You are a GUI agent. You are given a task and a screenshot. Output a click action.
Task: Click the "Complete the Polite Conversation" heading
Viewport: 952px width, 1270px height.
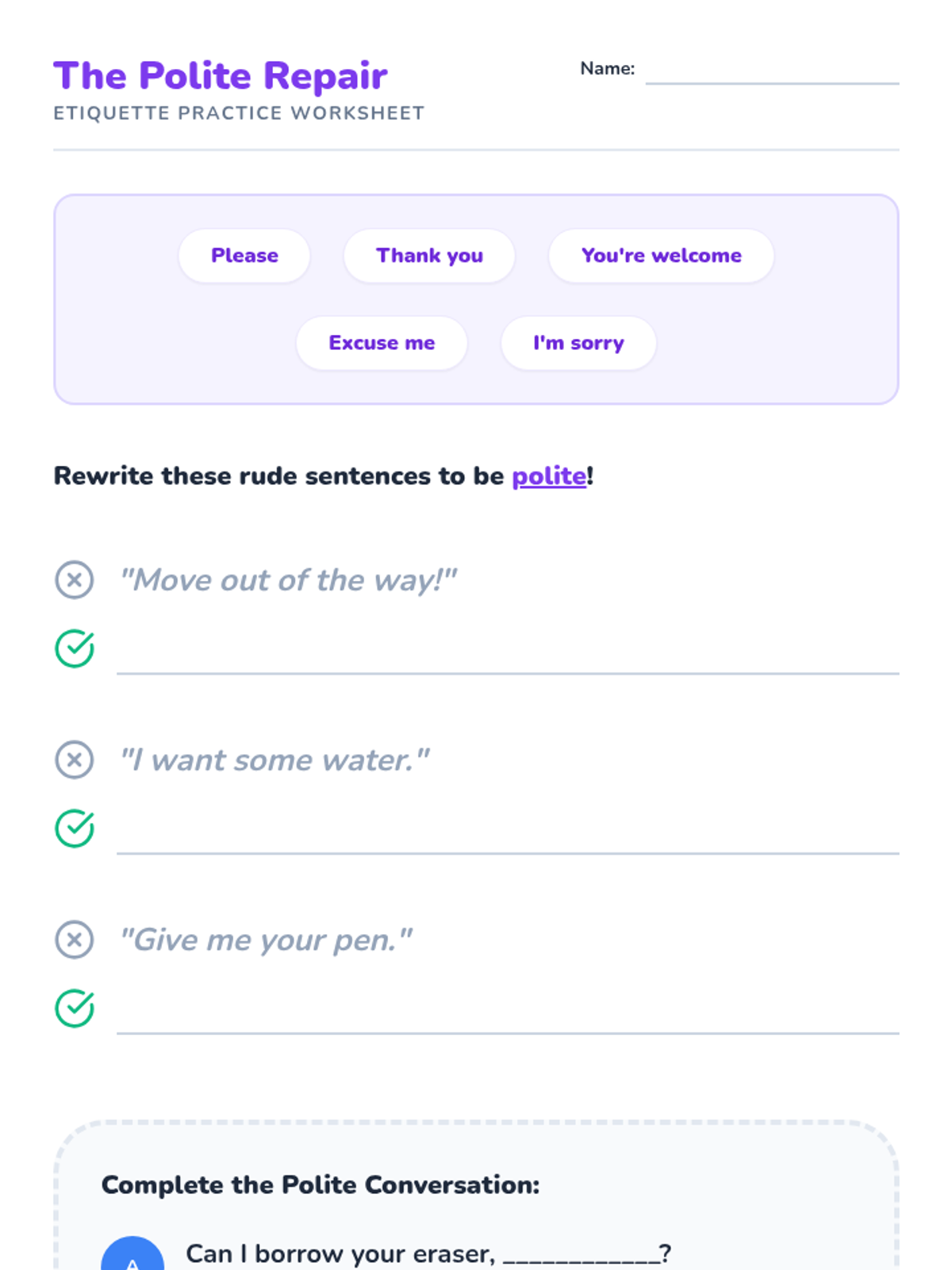321,1185
